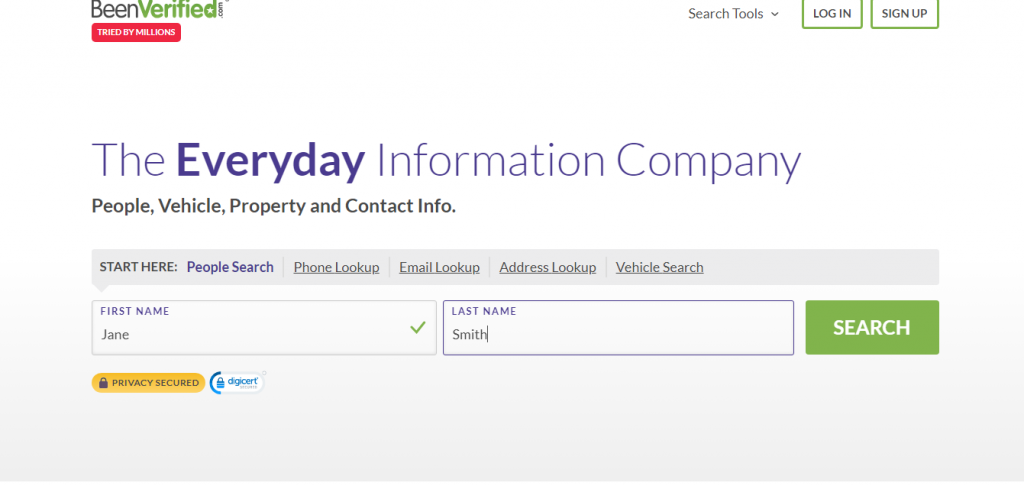
Task: Click the green checkmark in First Name
Action: click(418, 327)
